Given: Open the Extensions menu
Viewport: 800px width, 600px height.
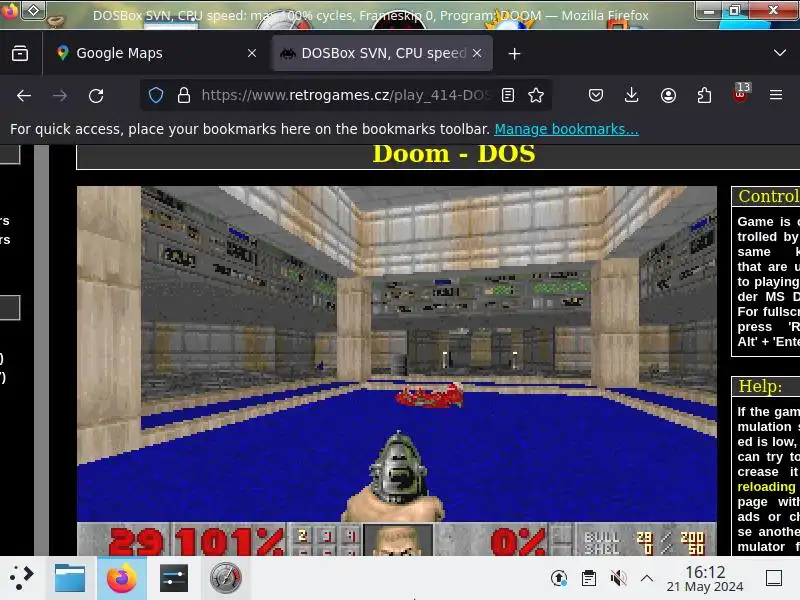Looking at the screenshot, I should pyautogui.click(x=704, y=95).
